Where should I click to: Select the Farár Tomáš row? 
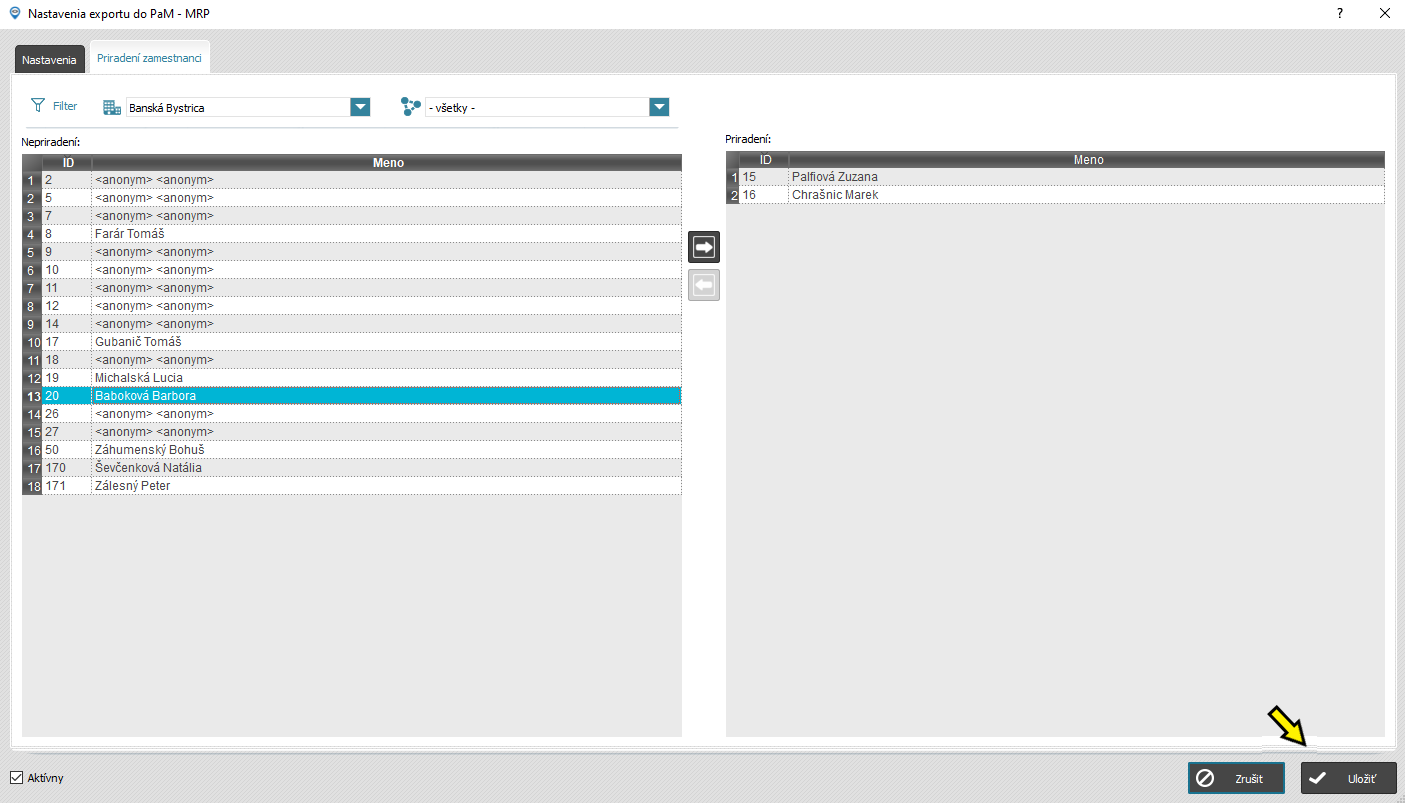click(x=352, y=234)
